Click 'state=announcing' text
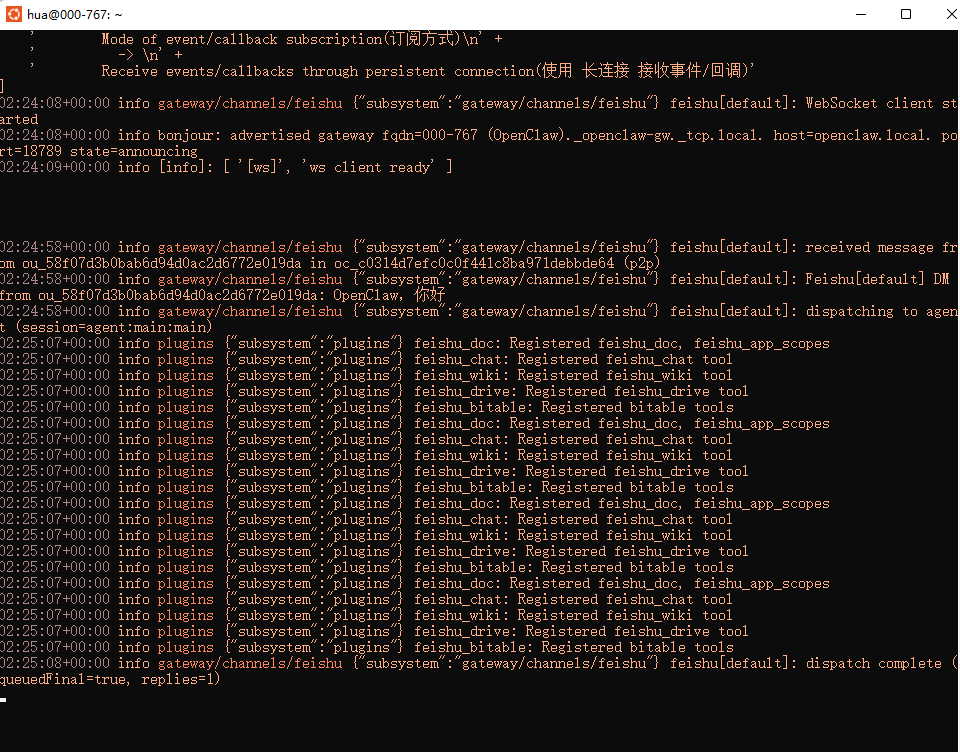Screen dimensions: 960x752 pos(133,151)
